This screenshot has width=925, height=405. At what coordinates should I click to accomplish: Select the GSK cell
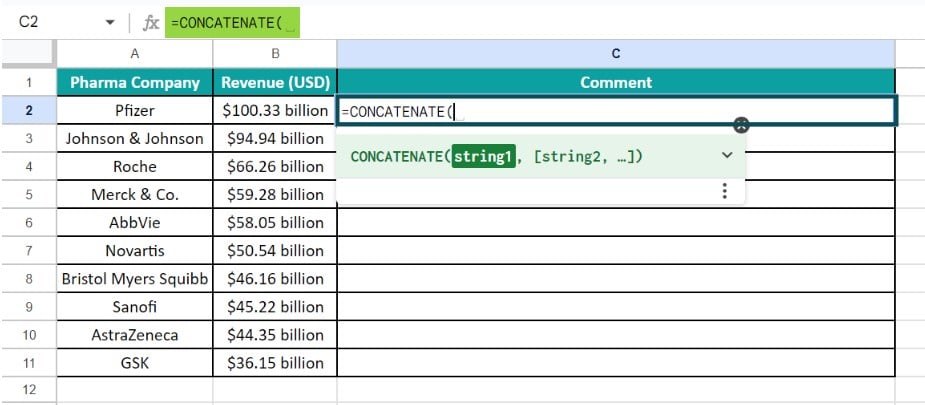click(x=135, y=363)
